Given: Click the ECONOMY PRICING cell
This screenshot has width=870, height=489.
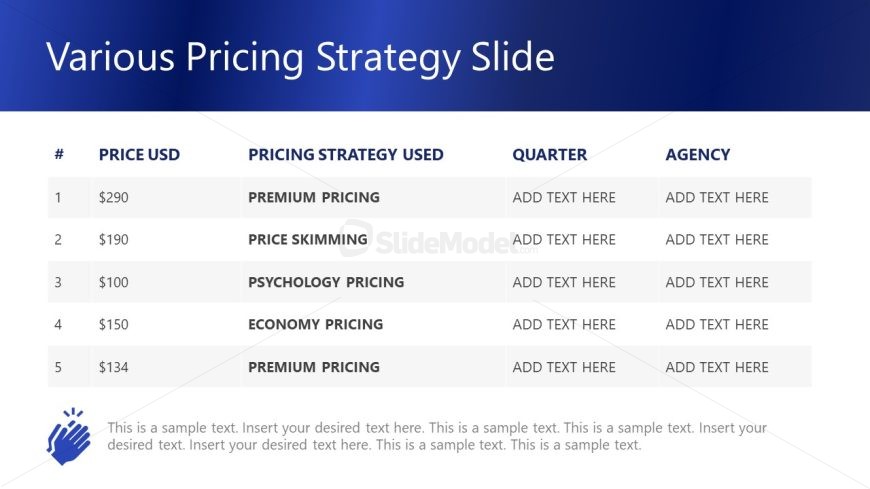Looking at the screenshot, I should click(x=315, y=324).
